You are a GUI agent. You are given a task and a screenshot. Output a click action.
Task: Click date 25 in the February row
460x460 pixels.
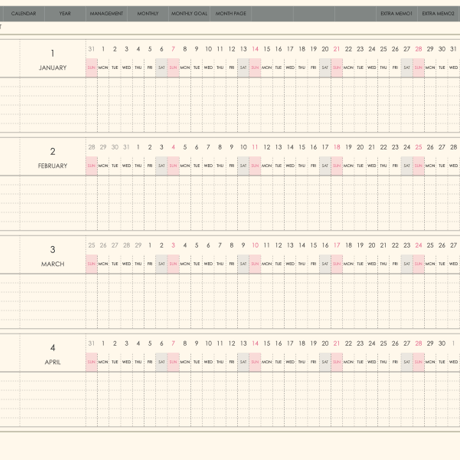click(419, 147)
